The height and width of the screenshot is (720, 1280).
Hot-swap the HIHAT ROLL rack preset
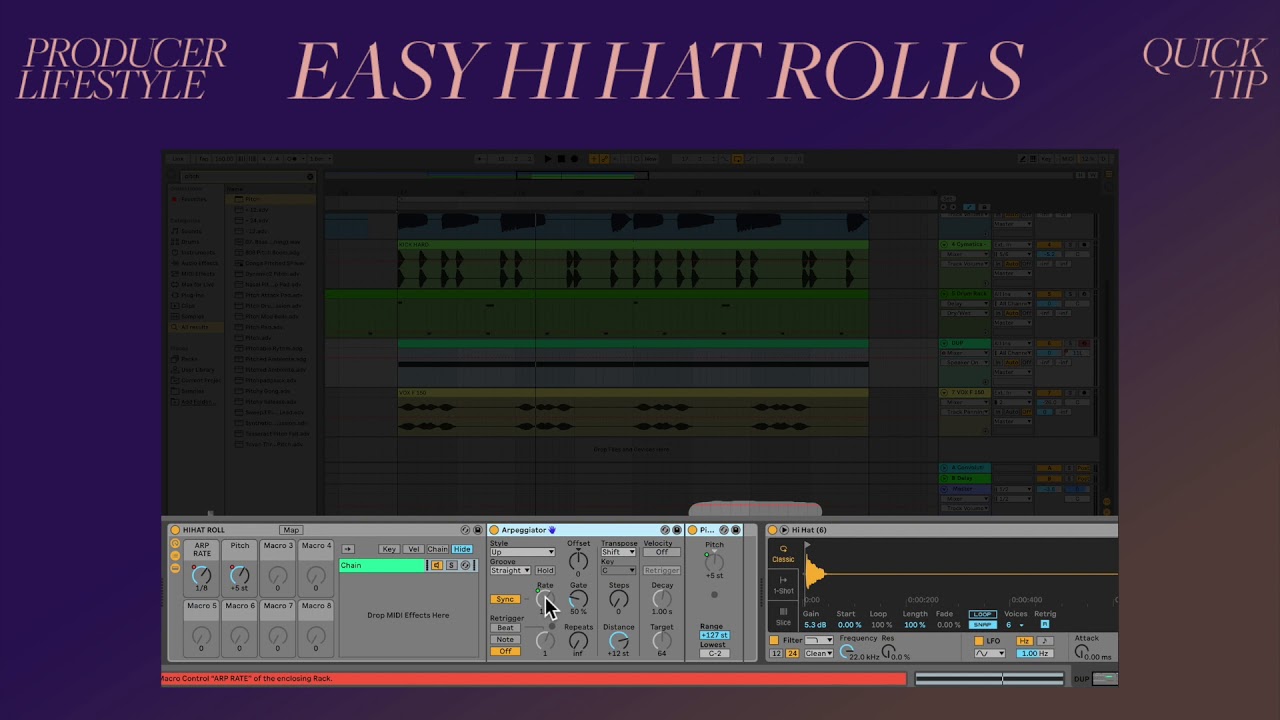[x=465, y=530]
